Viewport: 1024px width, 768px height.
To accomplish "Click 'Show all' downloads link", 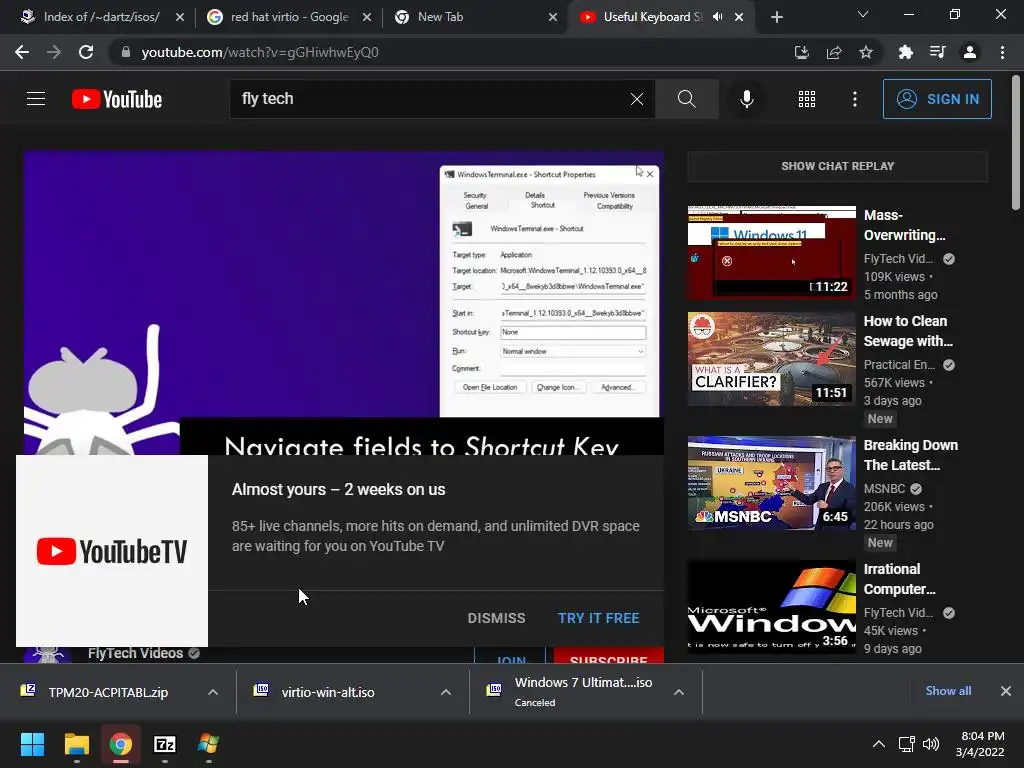I will point(948,691).
